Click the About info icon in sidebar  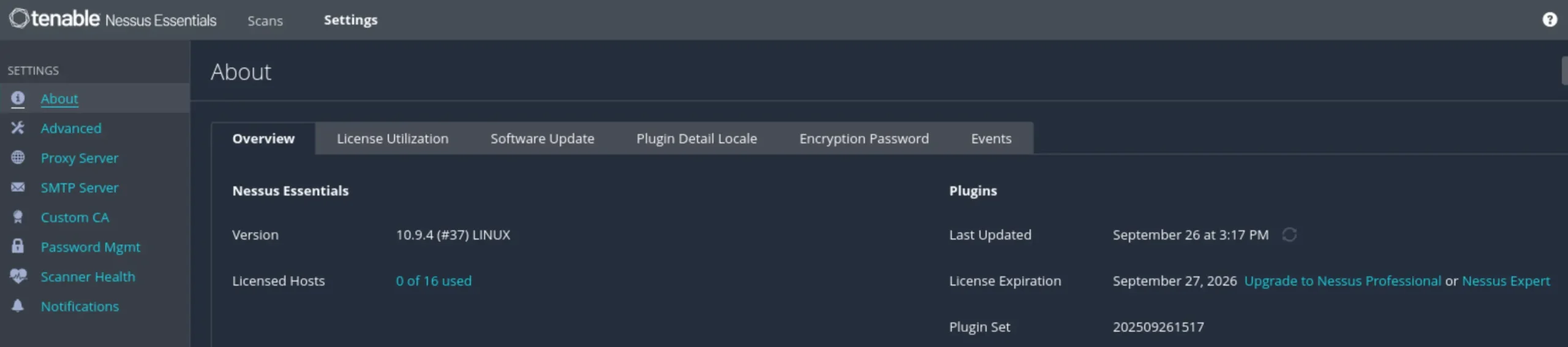[18, 98]
